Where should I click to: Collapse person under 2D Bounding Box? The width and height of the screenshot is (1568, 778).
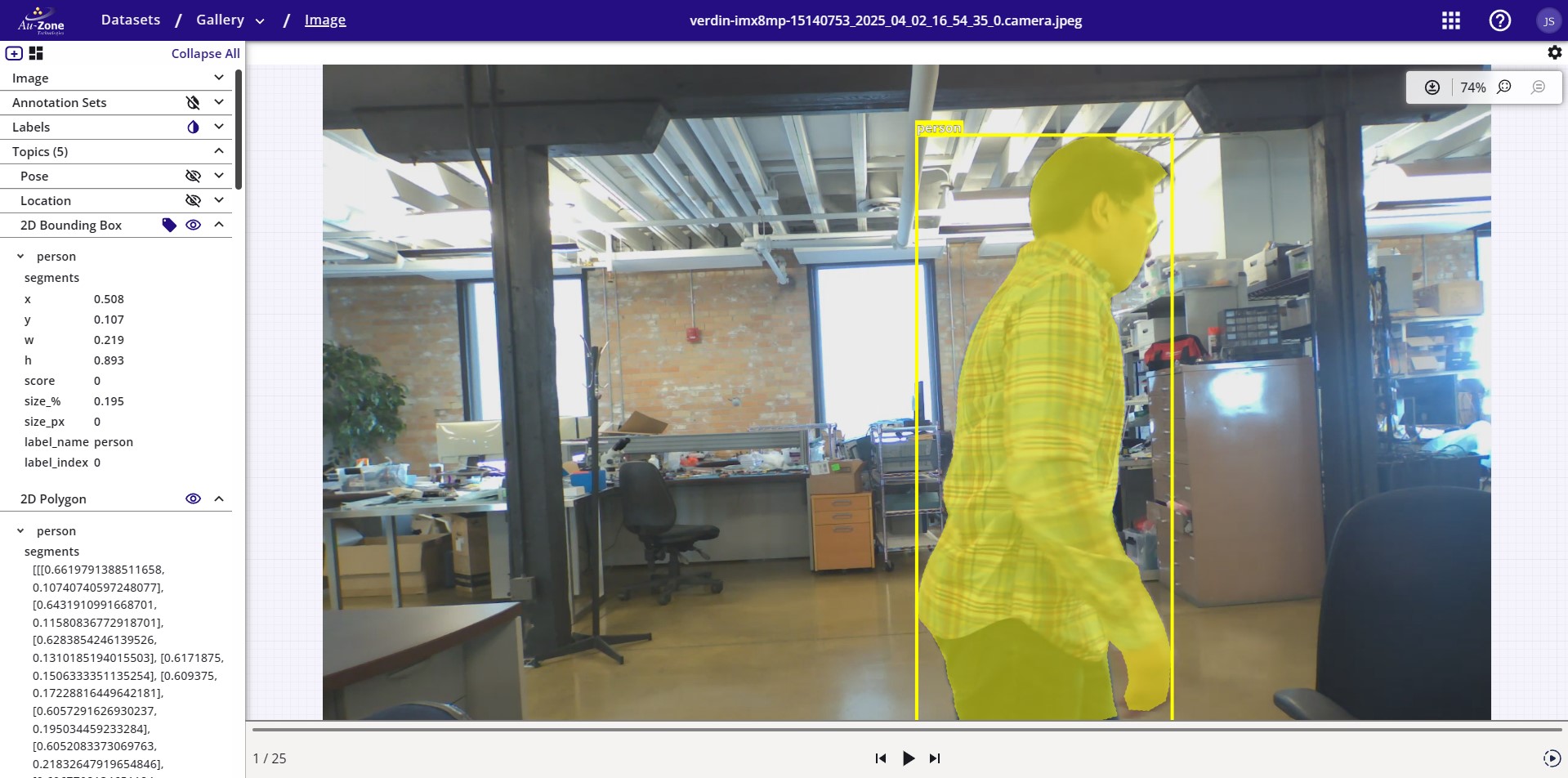click(20, 257)
